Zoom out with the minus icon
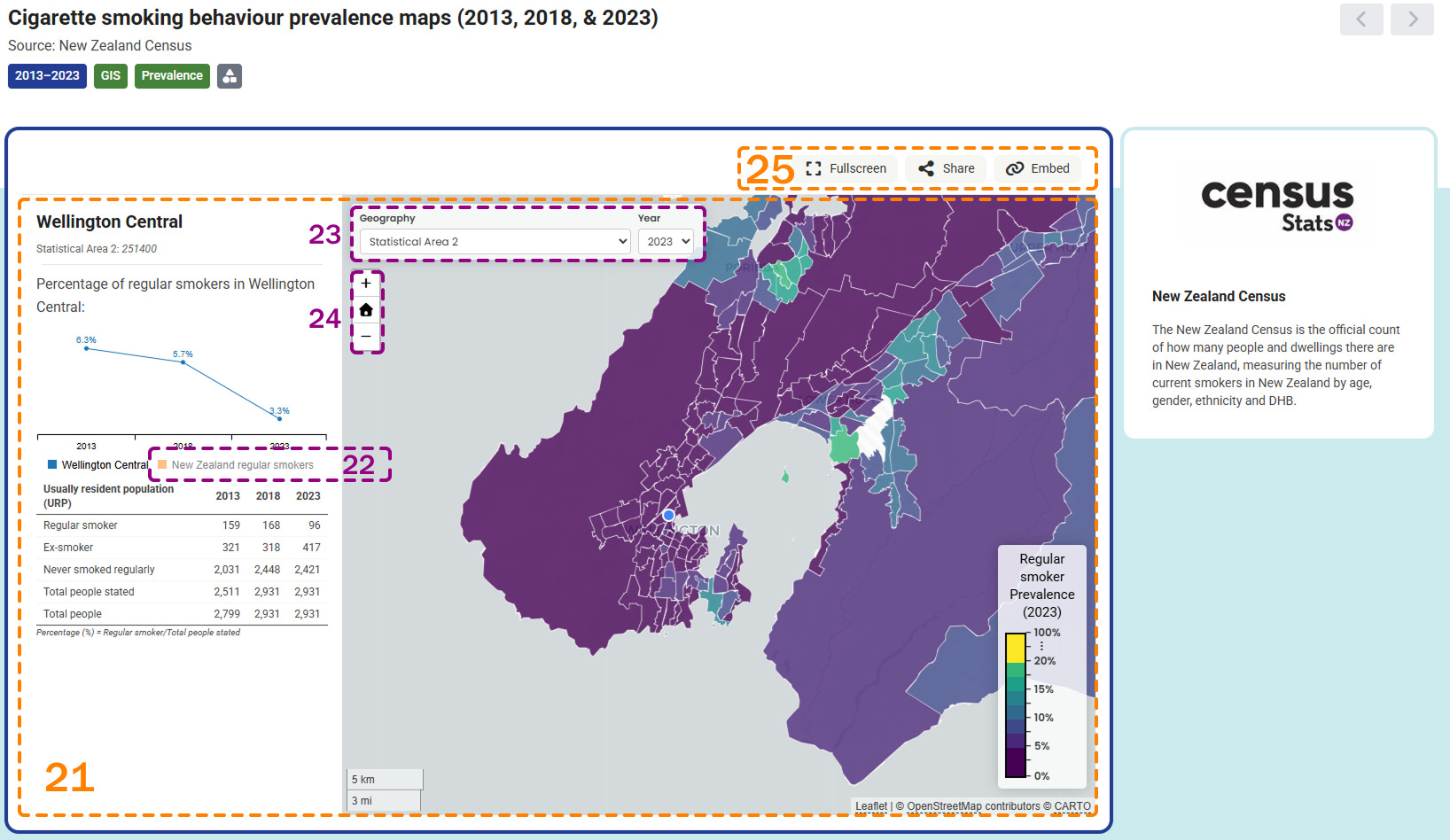1450x840 pixels. pyautogui.click(x=366, y=336)
